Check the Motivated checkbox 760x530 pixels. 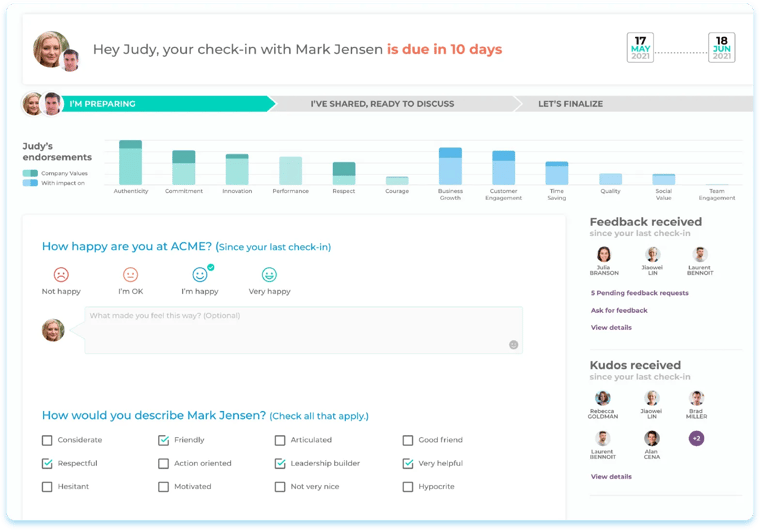(163, 487)
